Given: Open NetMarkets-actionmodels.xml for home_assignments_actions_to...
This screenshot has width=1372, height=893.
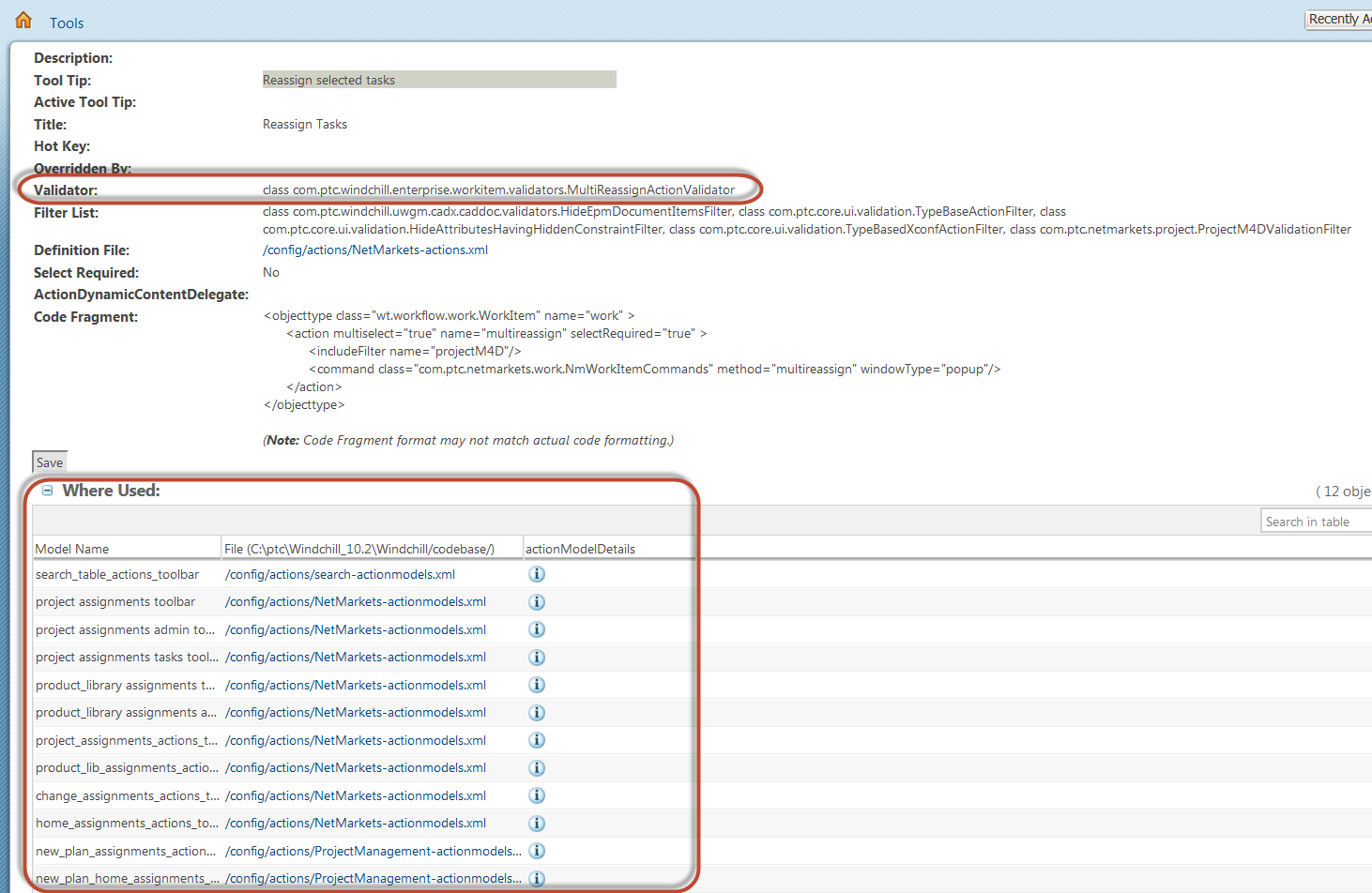Looking at the screenshot, I should pyautogui.click(x=356, y=823).
